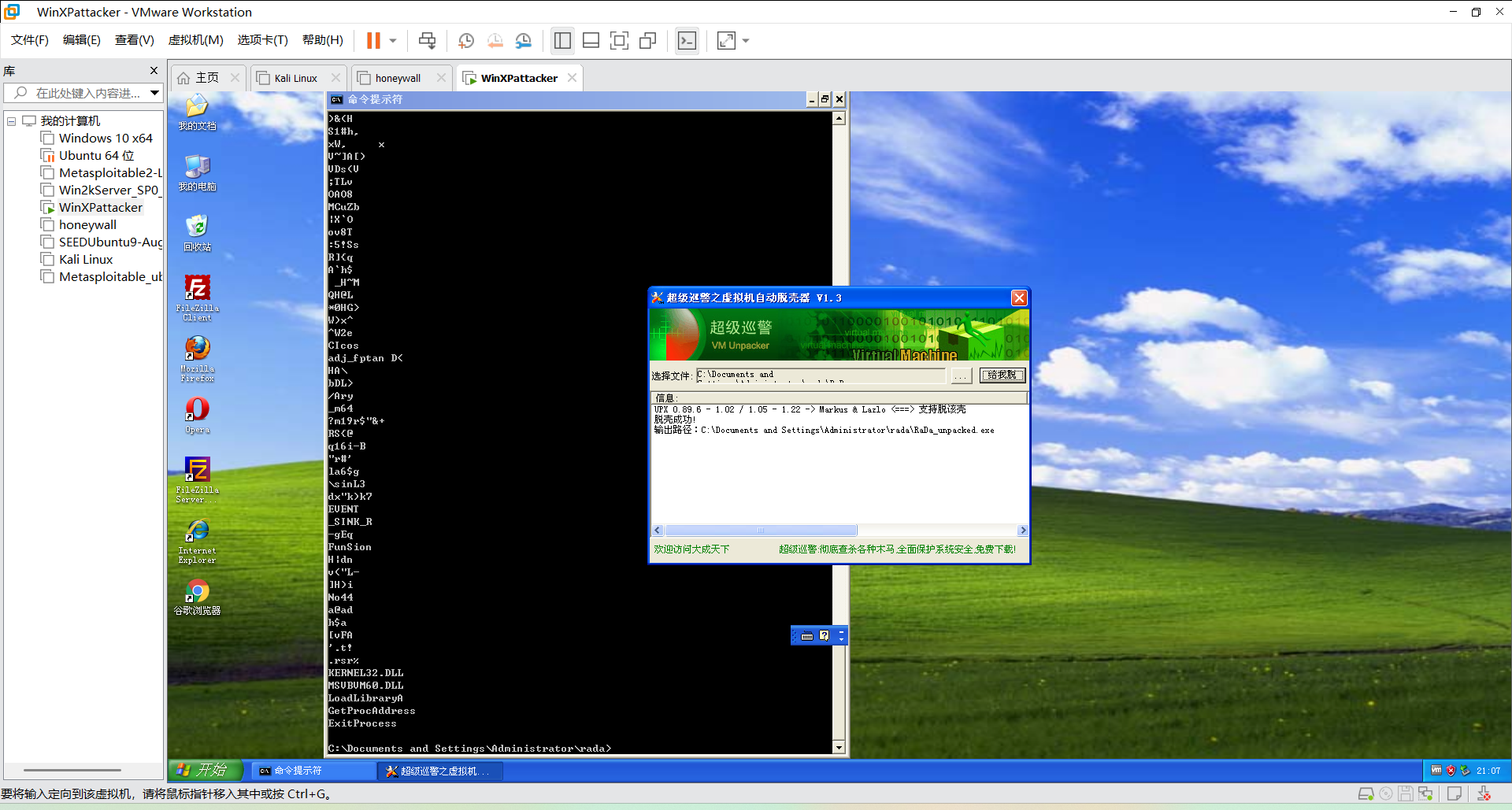The width and height of the screenshot is (1512, 810).
Task: Click the 超级巡警 free download link
Action: tap(897, 549)
